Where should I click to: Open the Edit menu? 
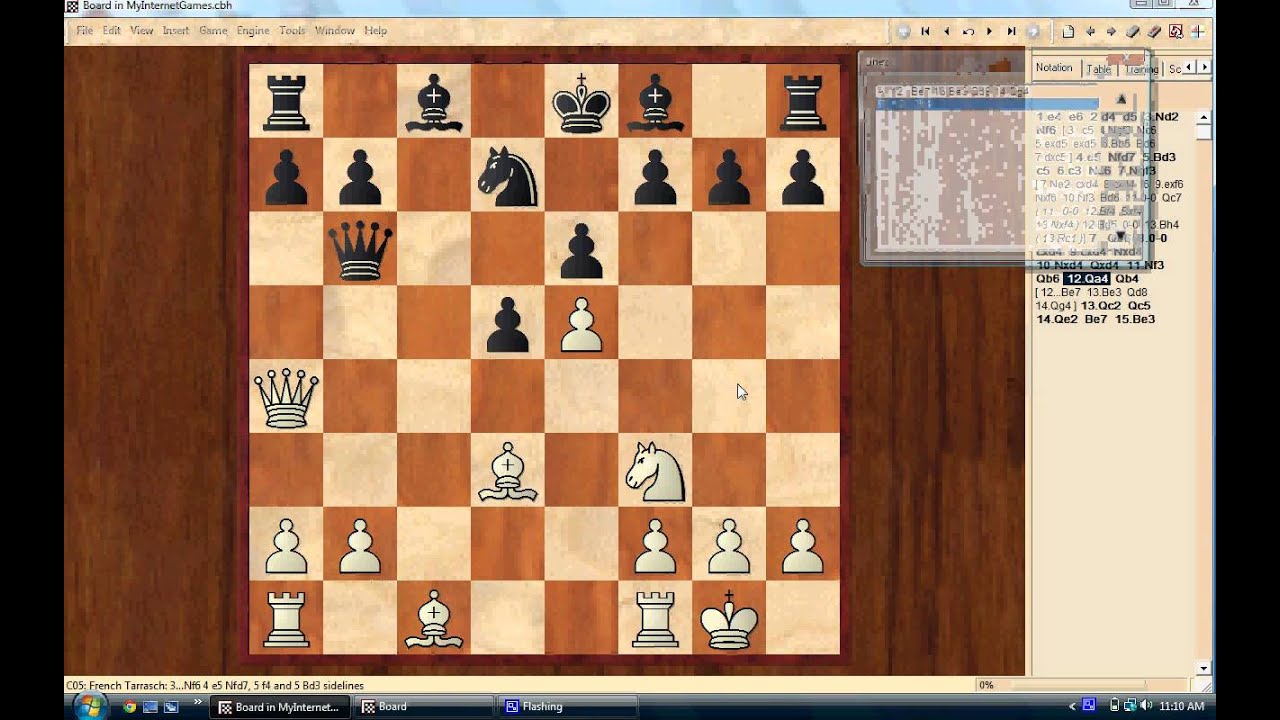112,31
